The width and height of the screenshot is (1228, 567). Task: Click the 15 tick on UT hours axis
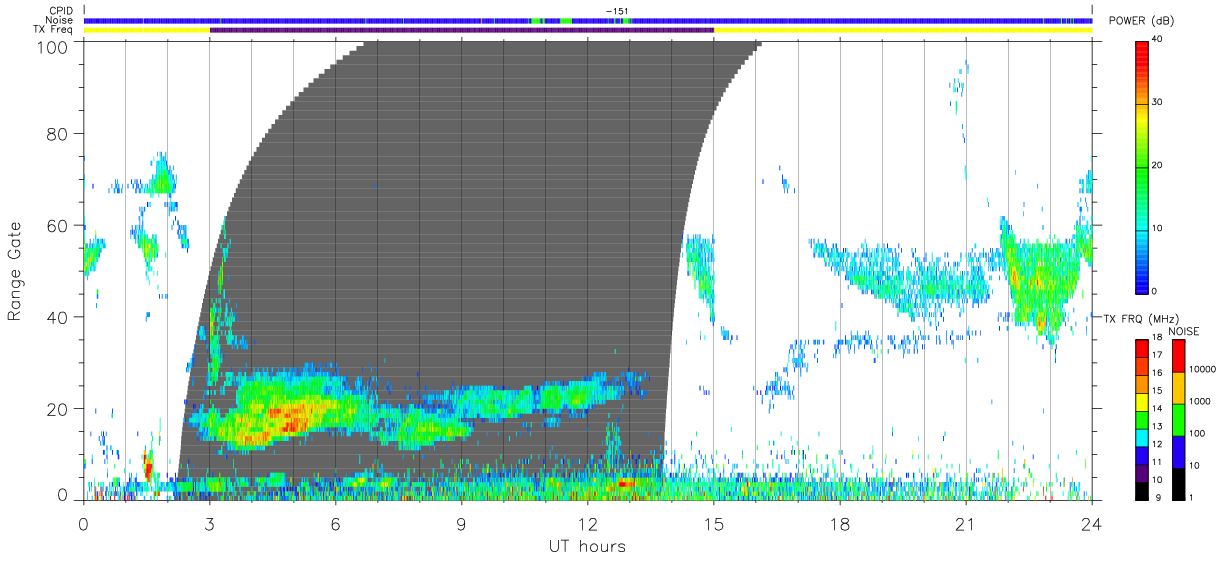[x=714, y=524]
